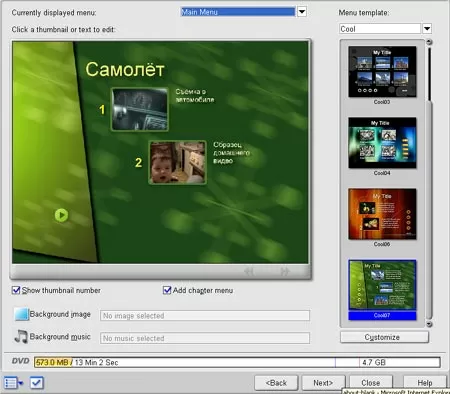Click the template list scroll down arrow

click(429, 324)
